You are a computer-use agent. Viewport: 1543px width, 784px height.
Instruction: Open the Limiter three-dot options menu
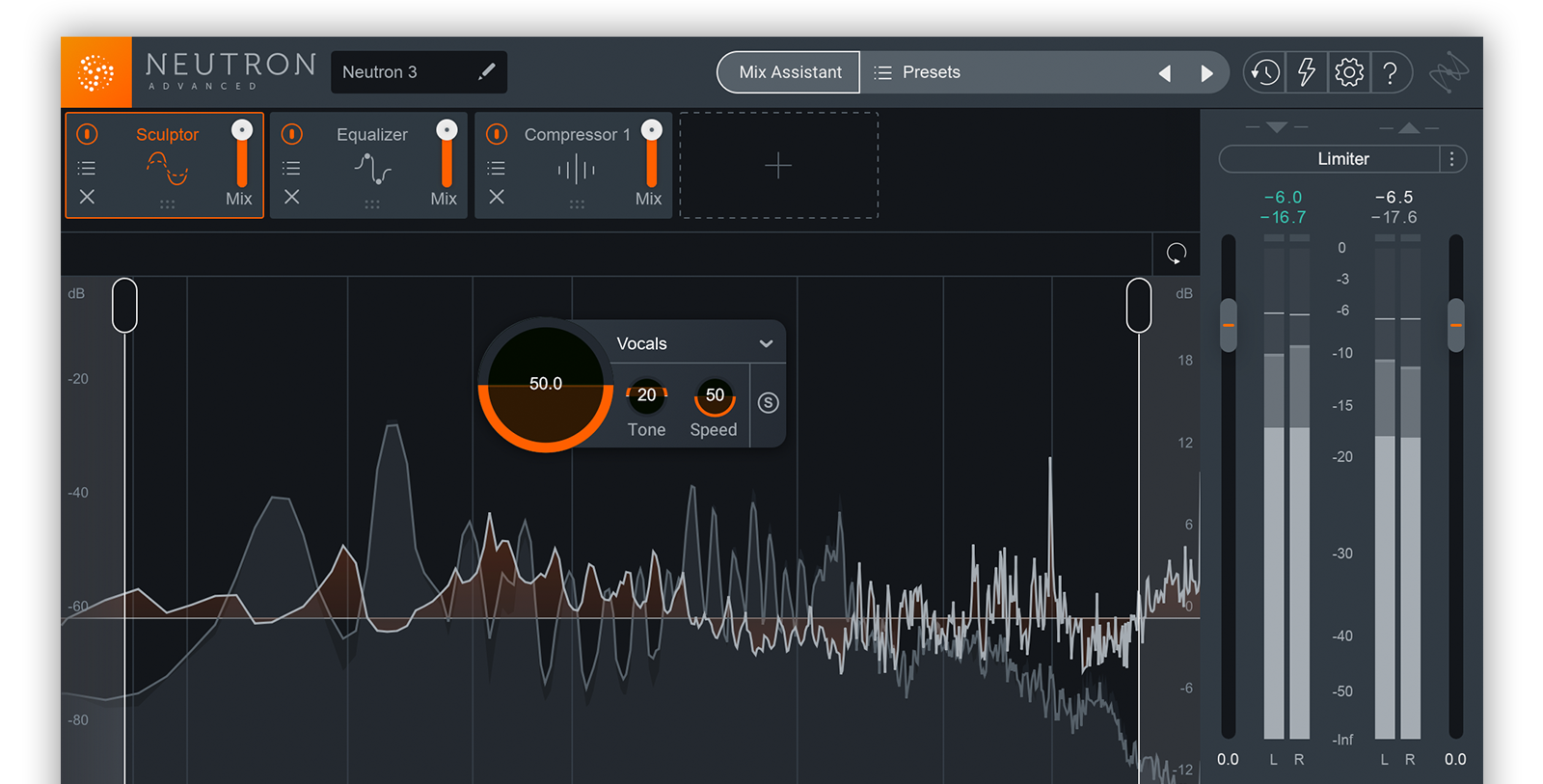pos(1452,159)
